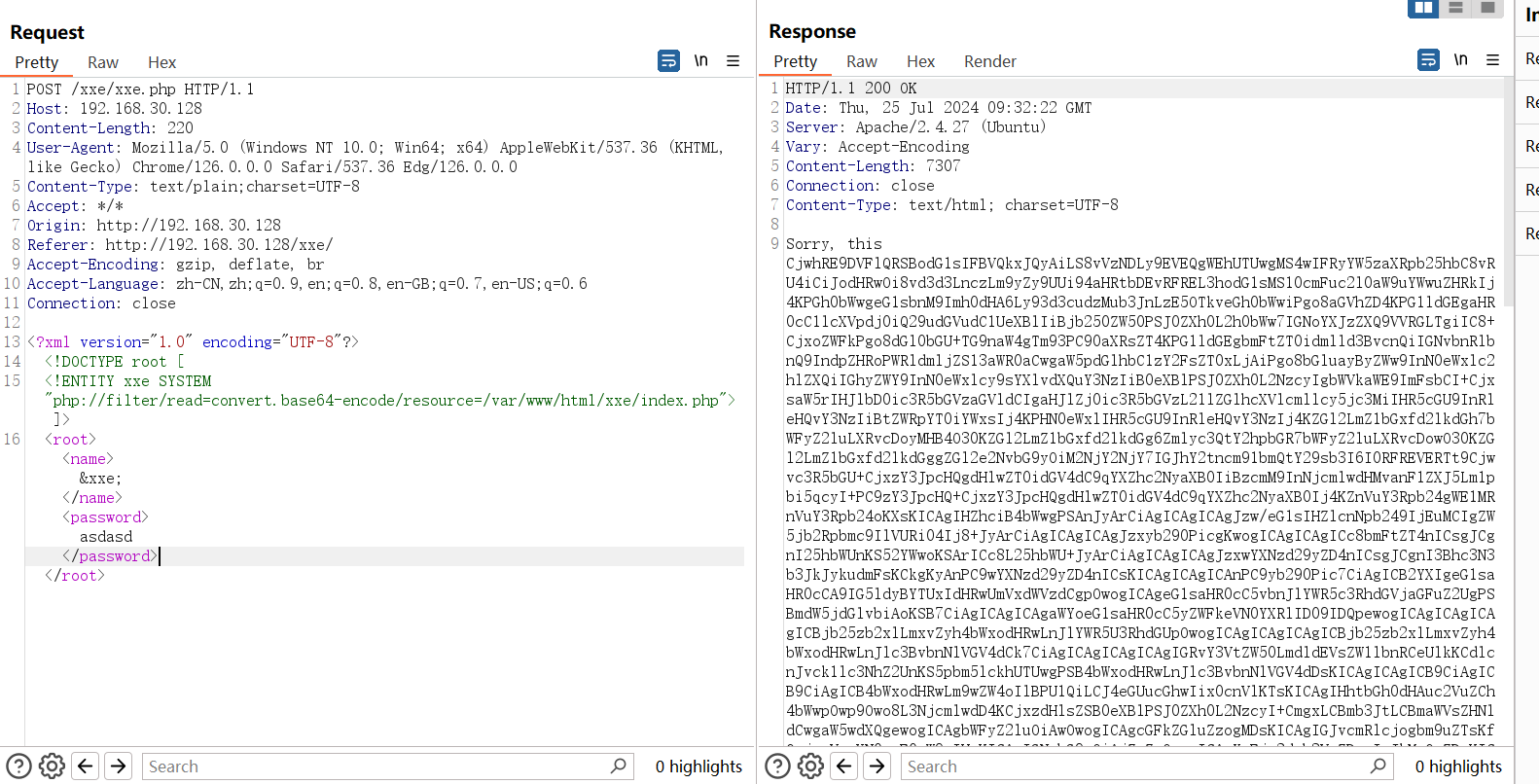Click the 'Request' panel title

47,32
